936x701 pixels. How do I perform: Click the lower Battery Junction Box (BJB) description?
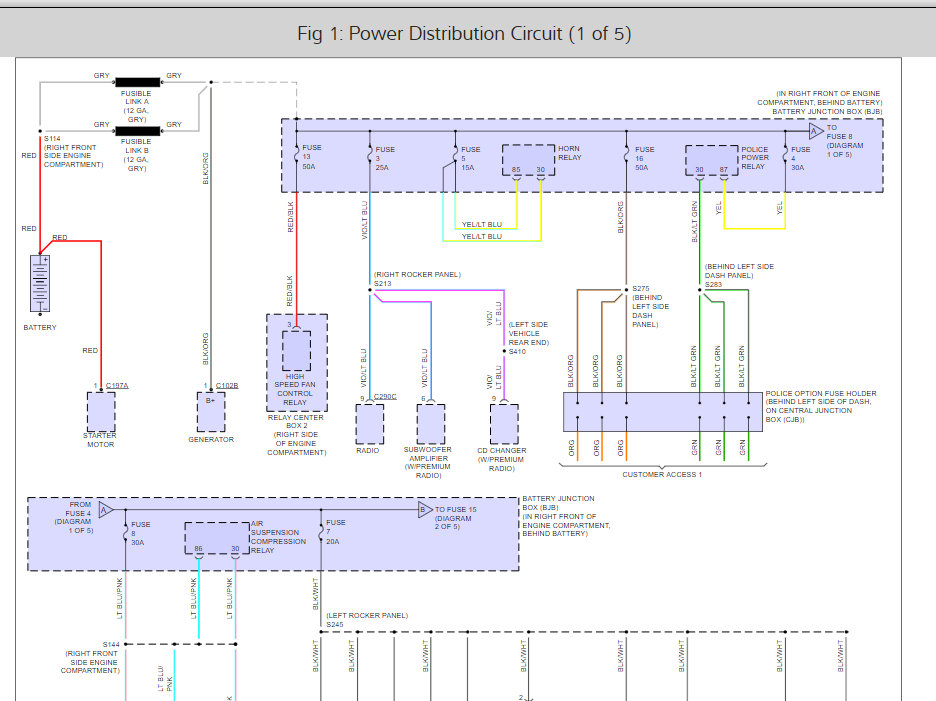[566, 516]
